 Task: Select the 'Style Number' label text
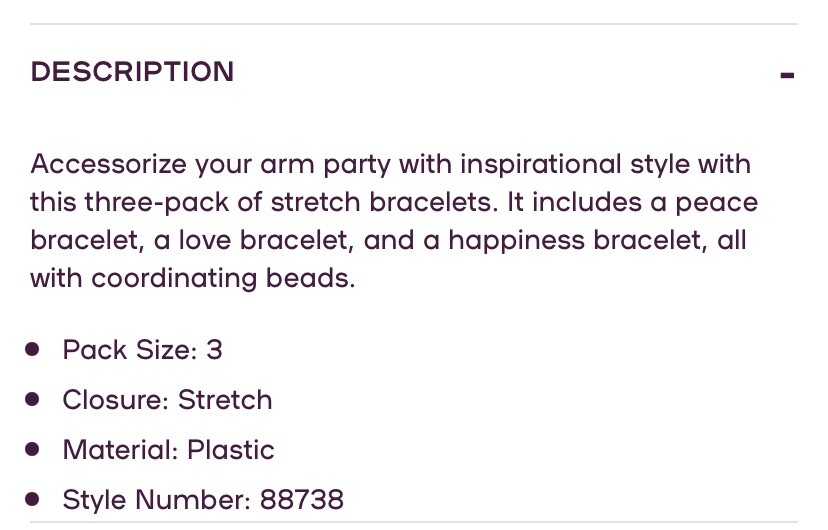click(x=156, y=500)
